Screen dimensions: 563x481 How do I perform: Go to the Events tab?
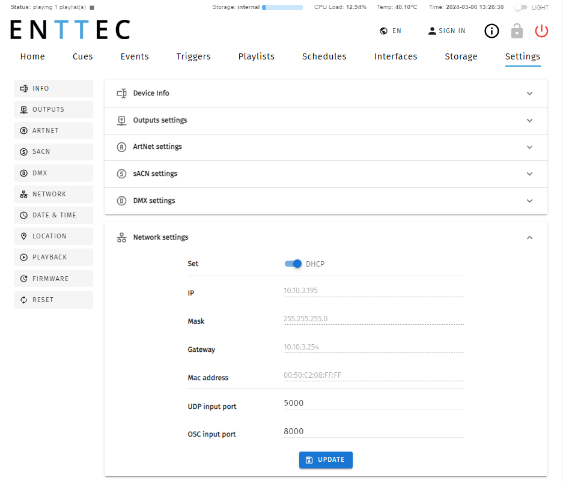(134, 56)
